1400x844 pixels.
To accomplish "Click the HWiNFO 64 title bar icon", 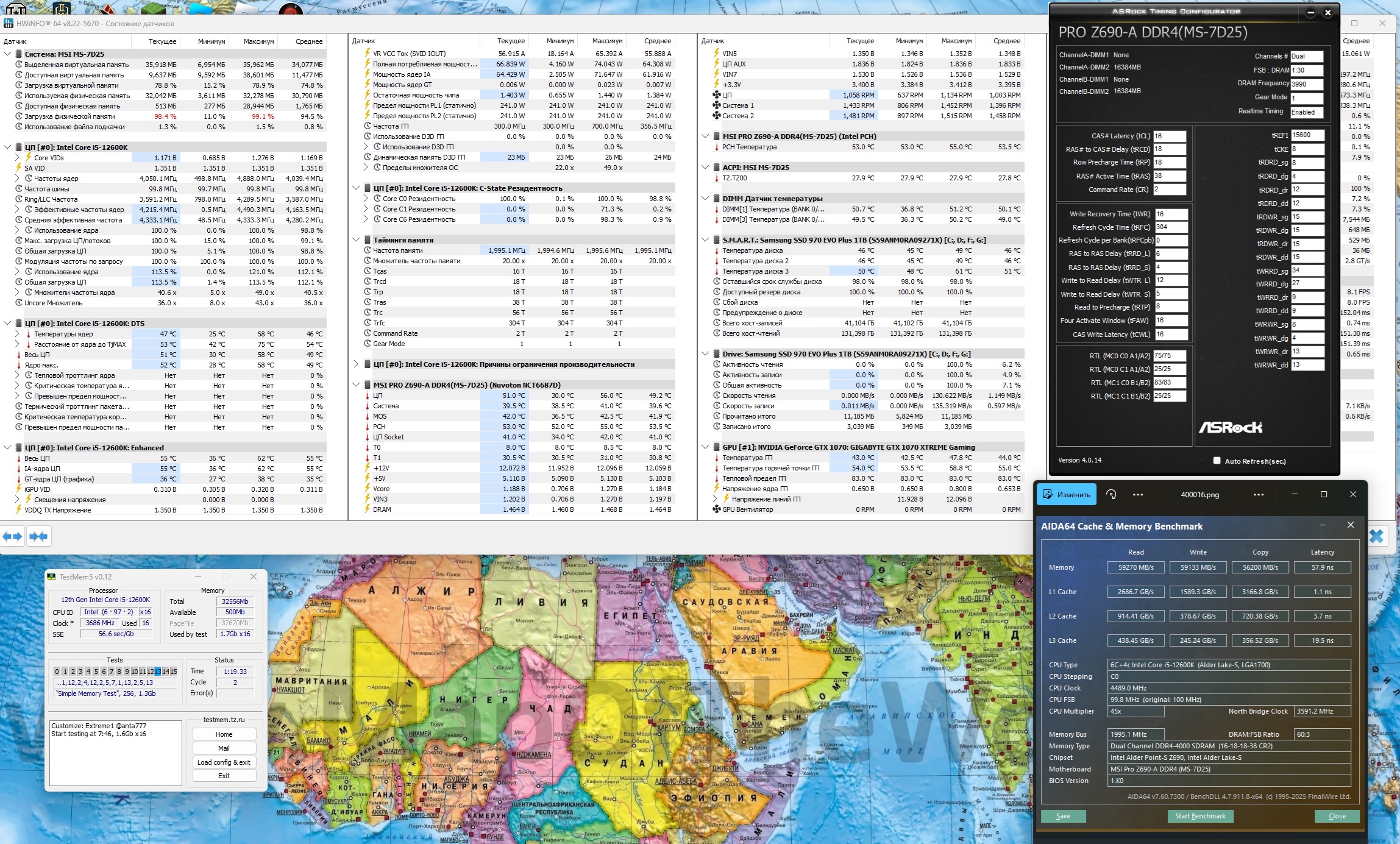I will pyautogui.click(x=8, y=23).
